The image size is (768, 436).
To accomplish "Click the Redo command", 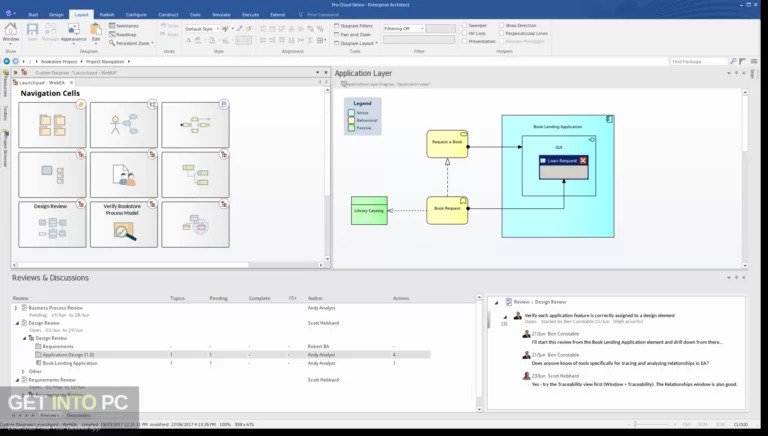I will coord(169,34).
